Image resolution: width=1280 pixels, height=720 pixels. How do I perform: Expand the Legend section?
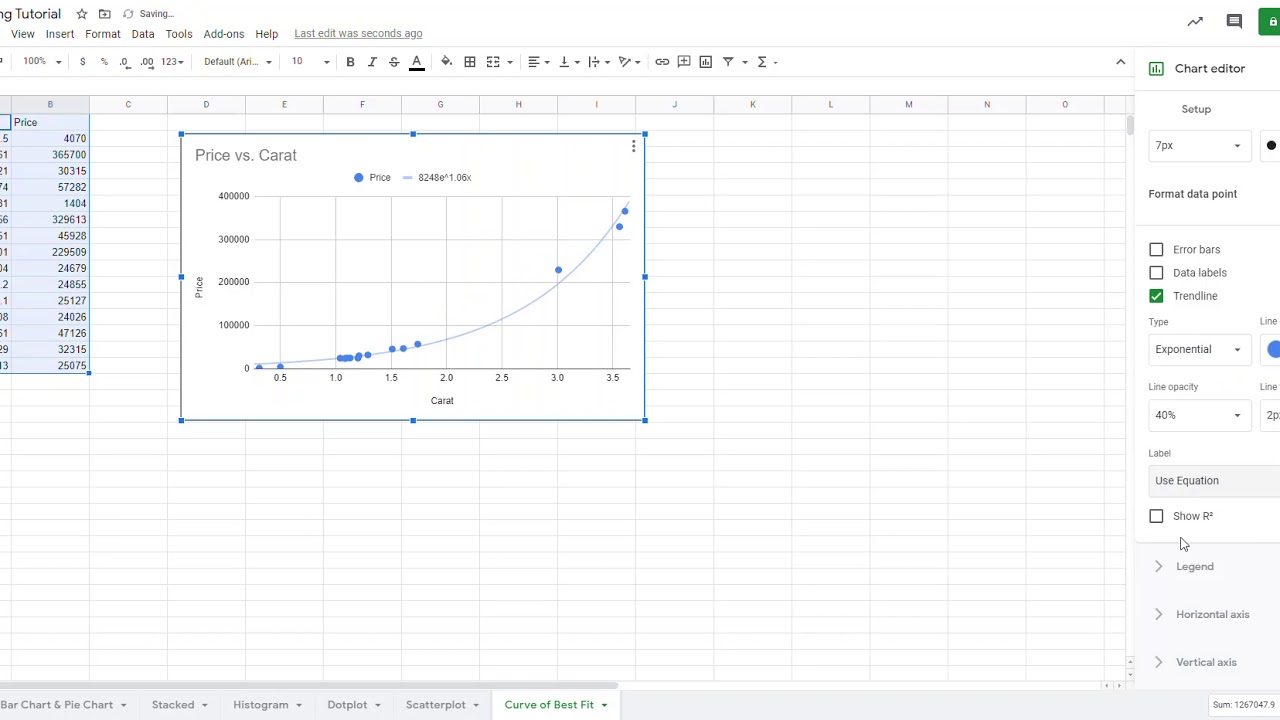1195,566
